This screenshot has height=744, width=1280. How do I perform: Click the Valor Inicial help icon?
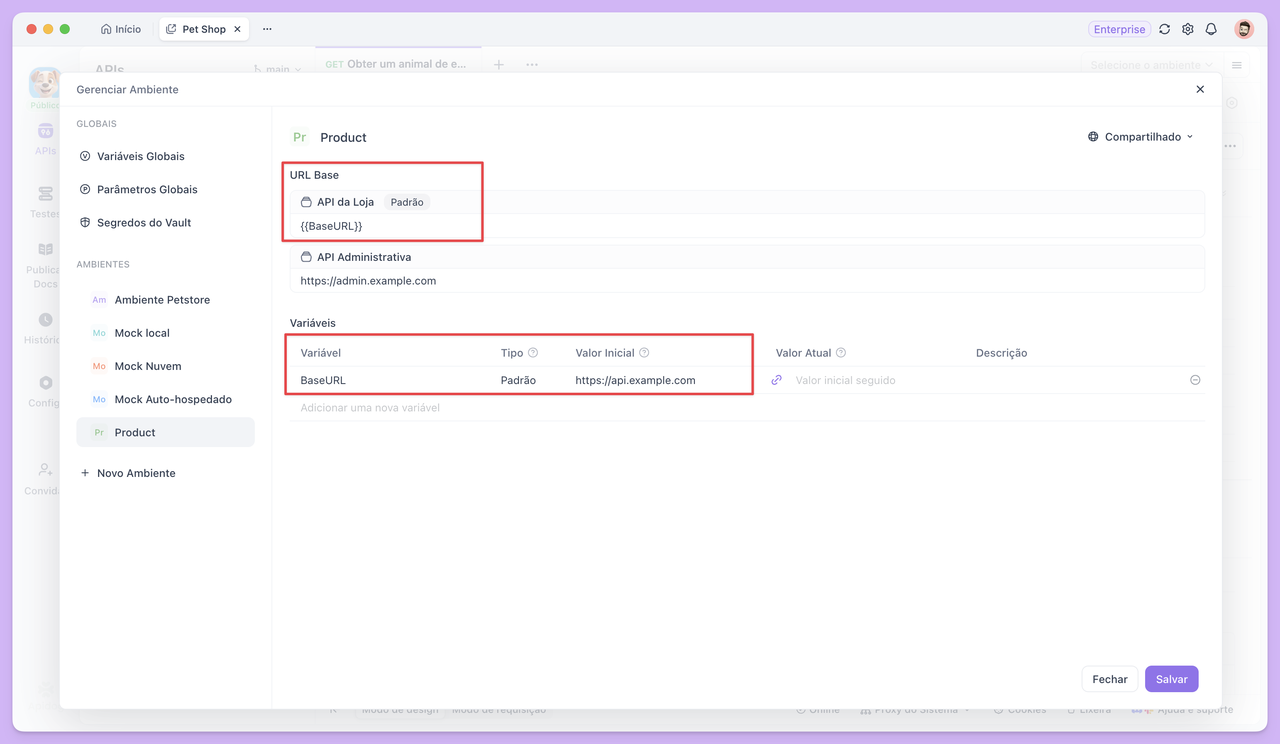pyautogui.click(x=644, y=353)
